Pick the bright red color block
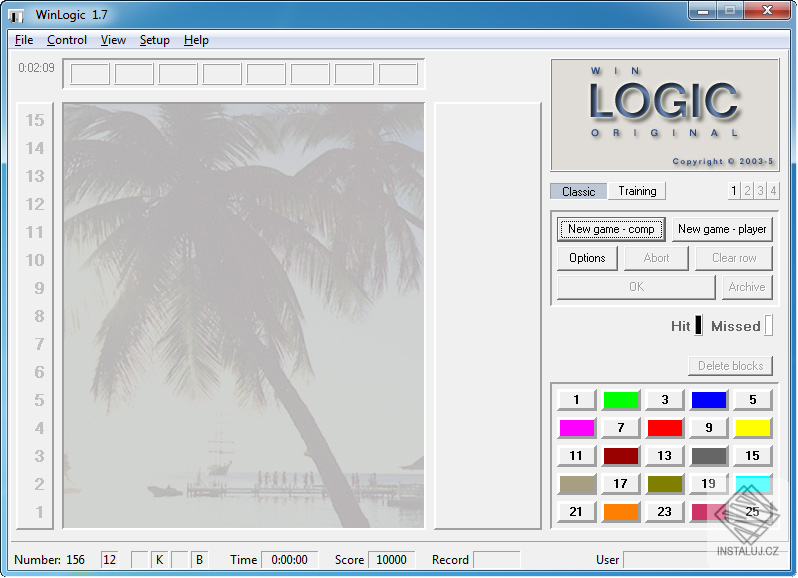The height and width of the screenshot is (578, 798). click(665, 428)
